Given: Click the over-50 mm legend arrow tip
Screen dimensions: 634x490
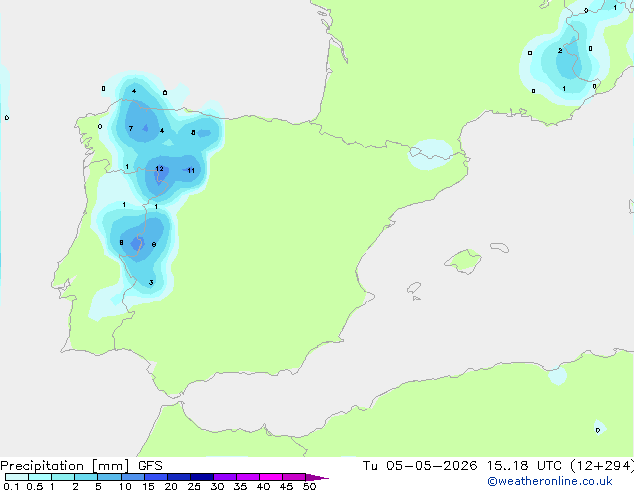Looking at the screenshot, I should point(317,477).
